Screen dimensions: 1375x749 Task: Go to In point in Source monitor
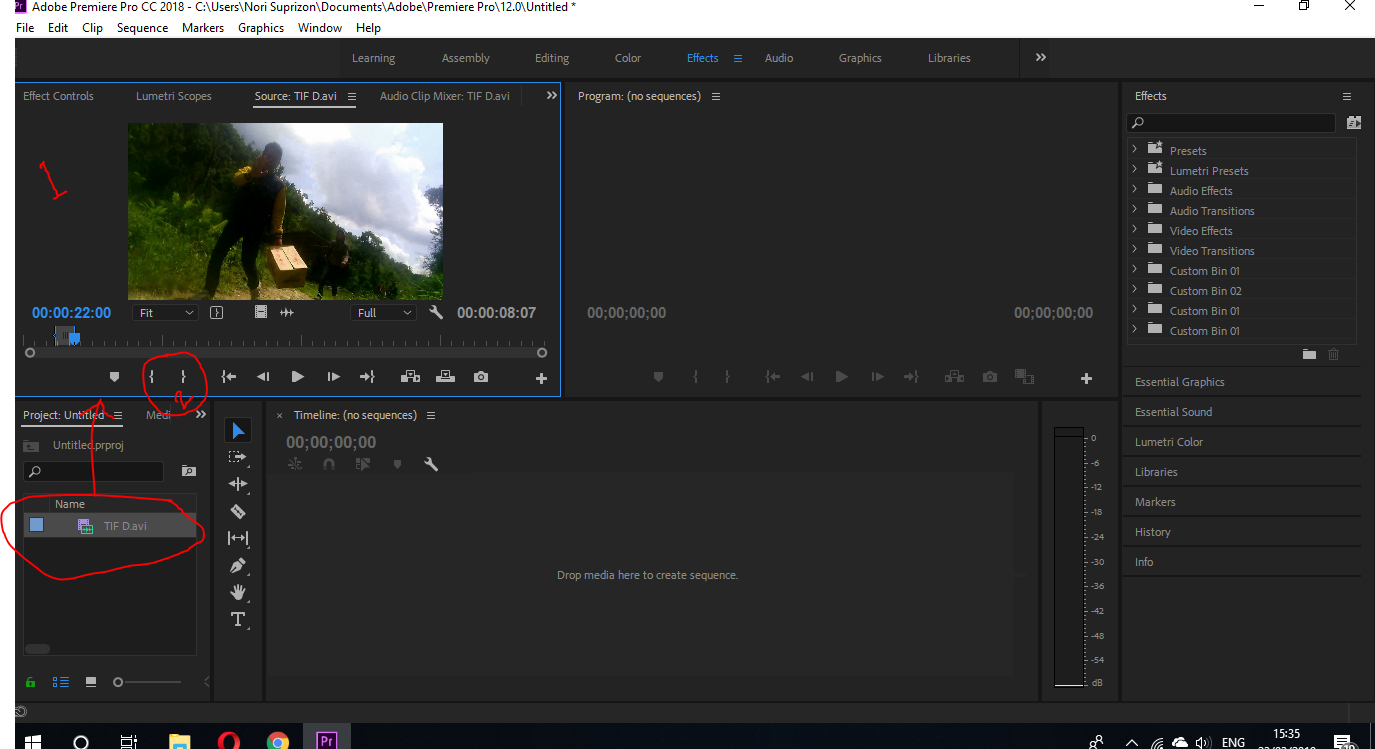[x=229, y=377]
